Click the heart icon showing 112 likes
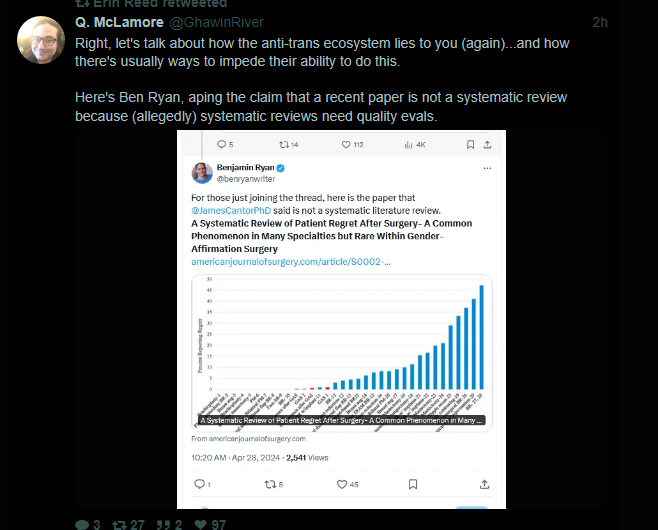 point(346,145)
